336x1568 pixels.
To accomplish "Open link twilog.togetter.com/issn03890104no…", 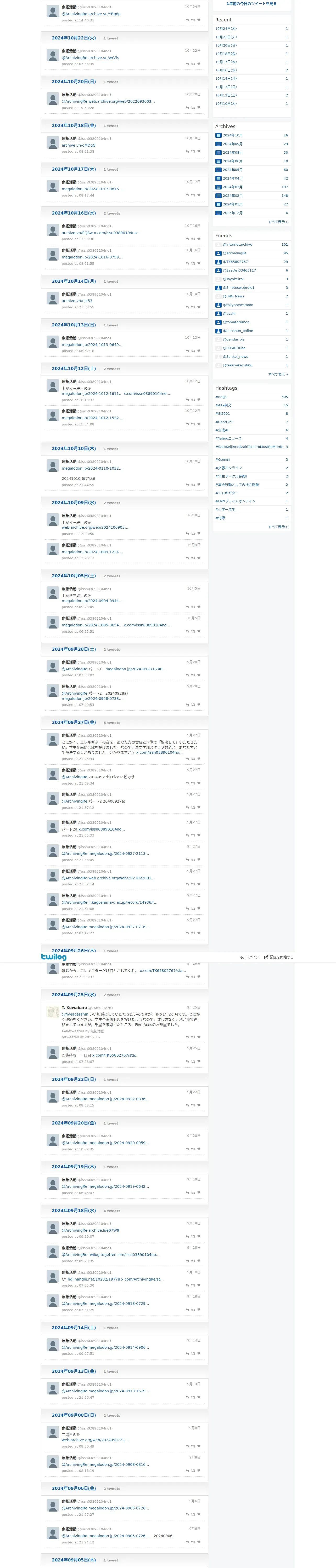I will (x=124, y=1254).
